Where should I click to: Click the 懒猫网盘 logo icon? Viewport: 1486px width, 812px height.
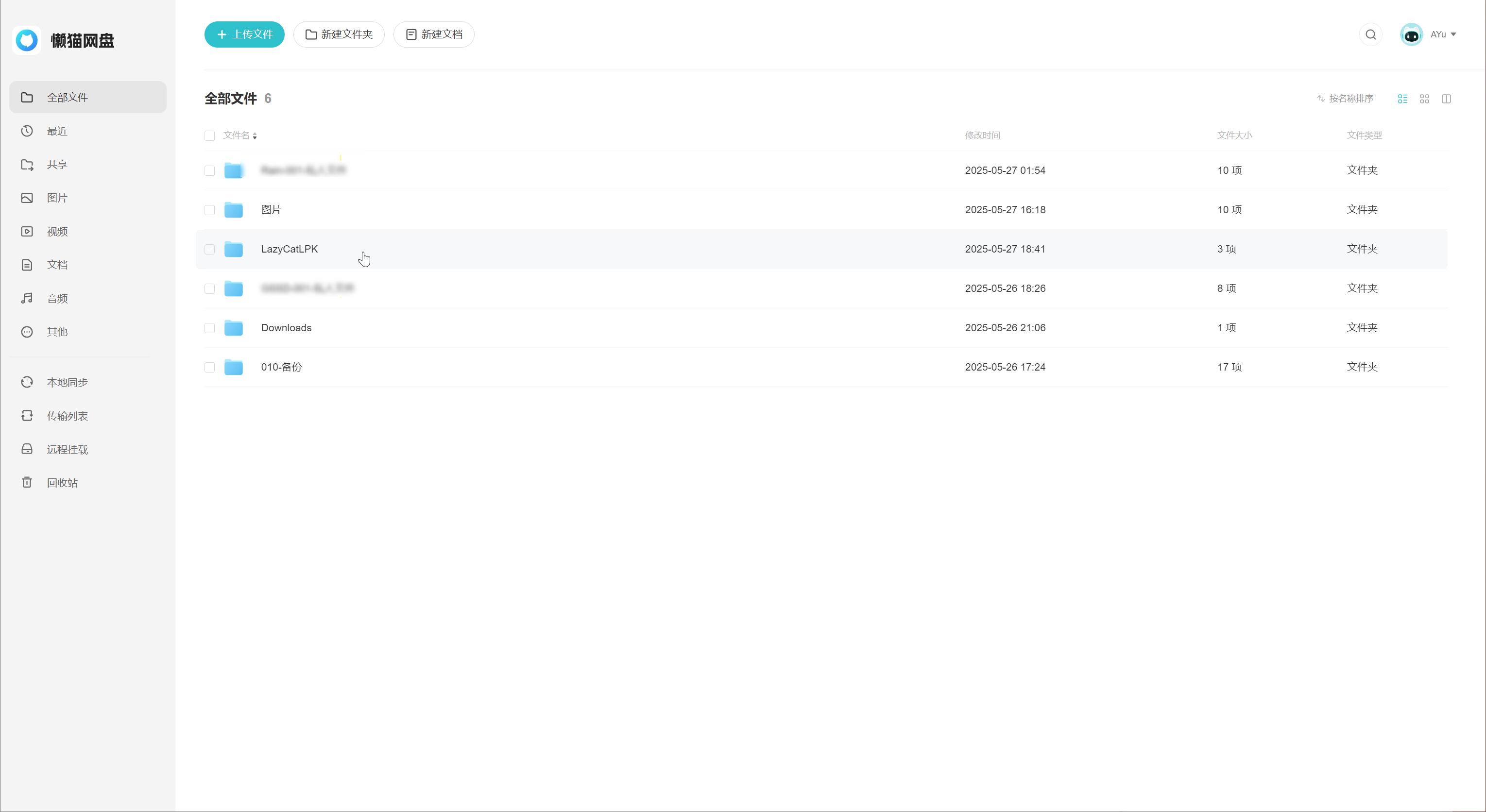click(x=27, y=40)
